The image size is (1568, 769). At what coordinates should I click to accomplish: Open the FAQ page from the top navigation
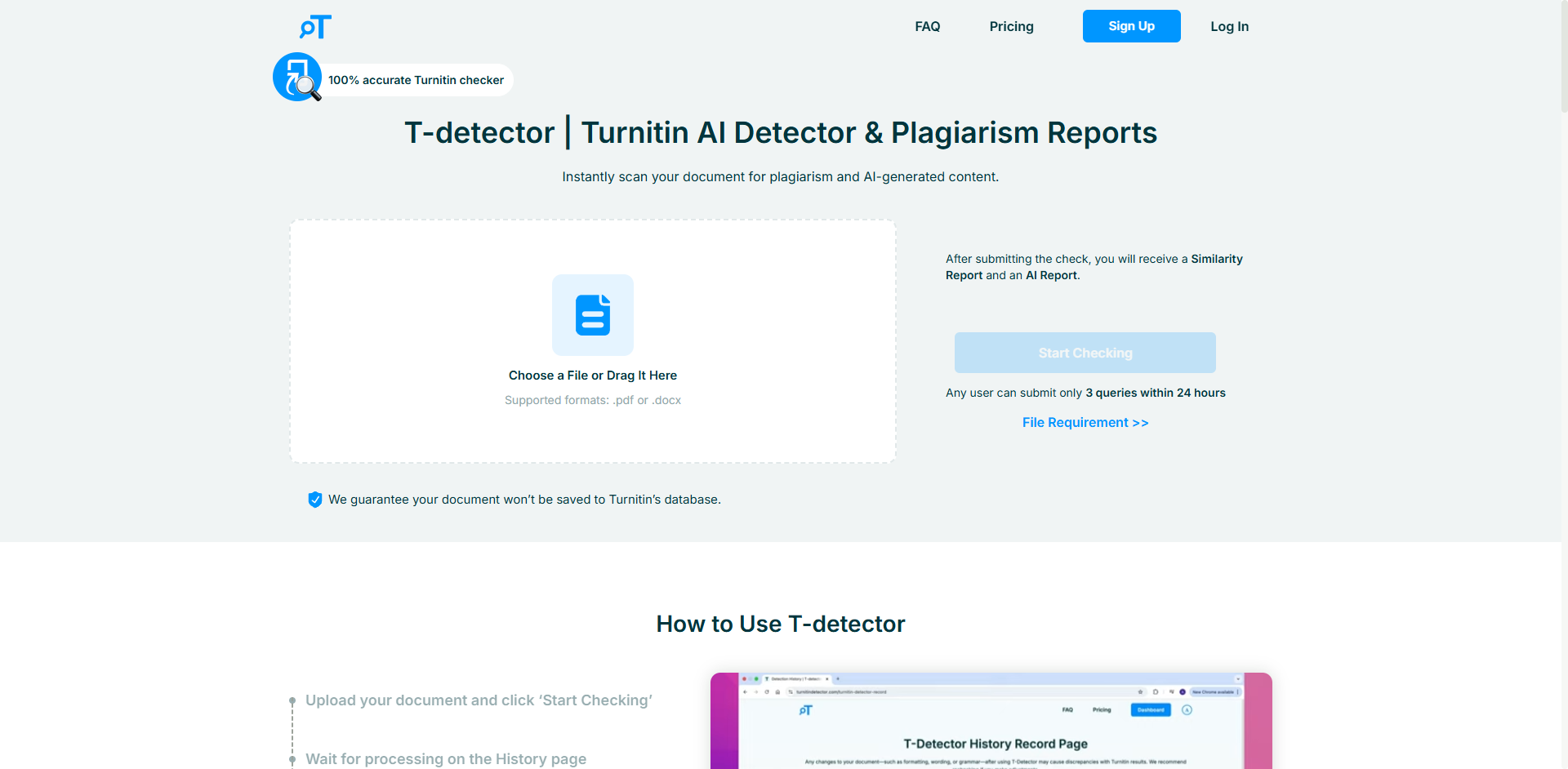[x=927, y=26]
